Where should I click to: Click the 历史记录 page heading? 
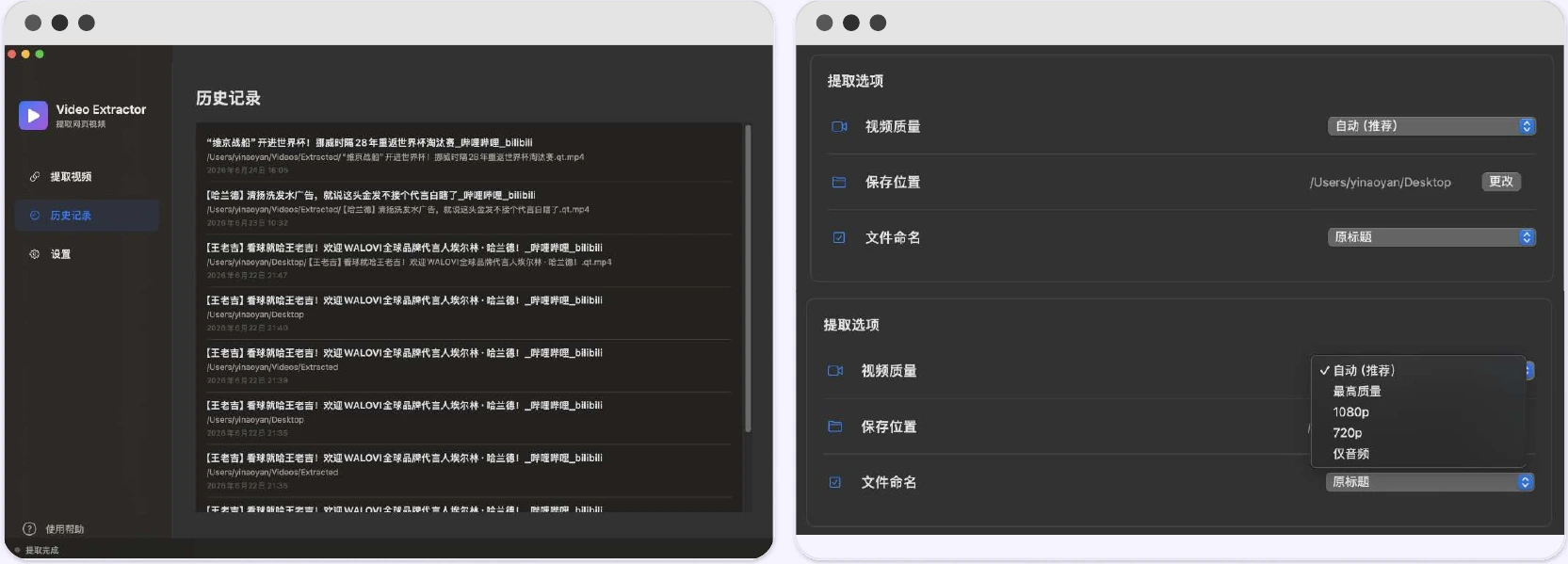point(228,98)
